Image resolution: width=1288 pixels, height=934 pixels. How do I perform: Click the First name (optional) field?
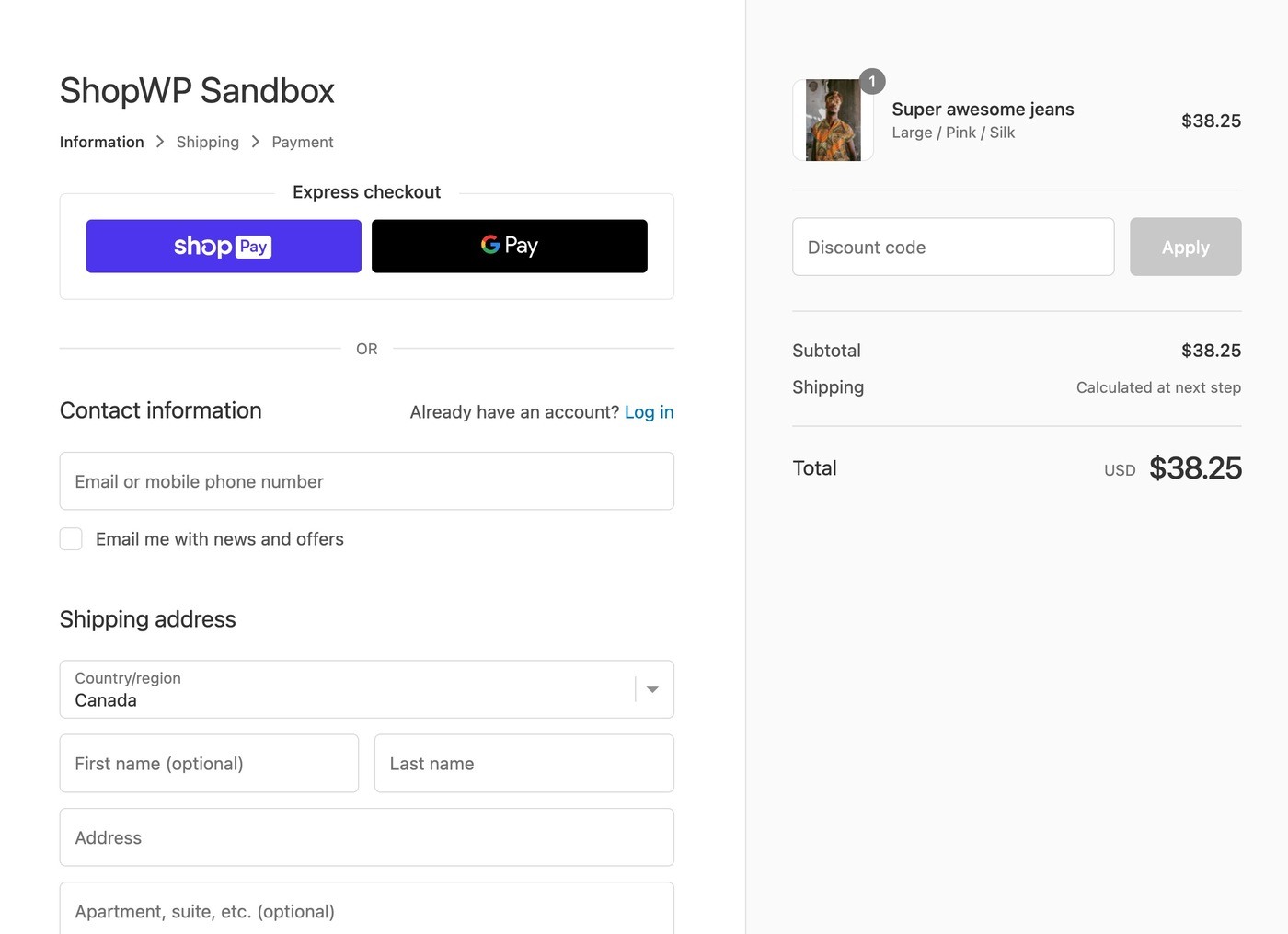[x=209, y=763]
